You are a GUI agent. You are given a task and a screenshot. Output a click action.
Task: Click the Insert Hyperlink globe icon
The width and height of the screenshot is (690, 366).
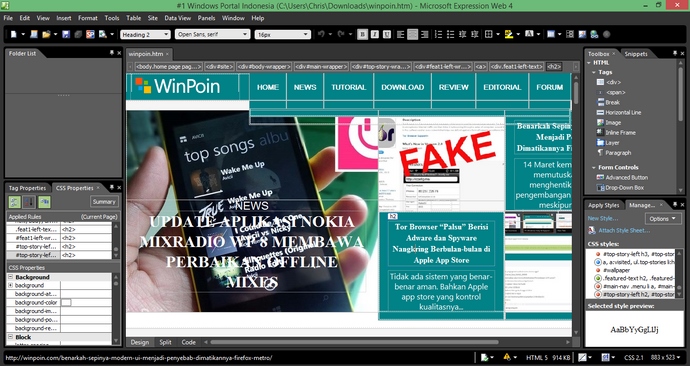coord(594,34)
